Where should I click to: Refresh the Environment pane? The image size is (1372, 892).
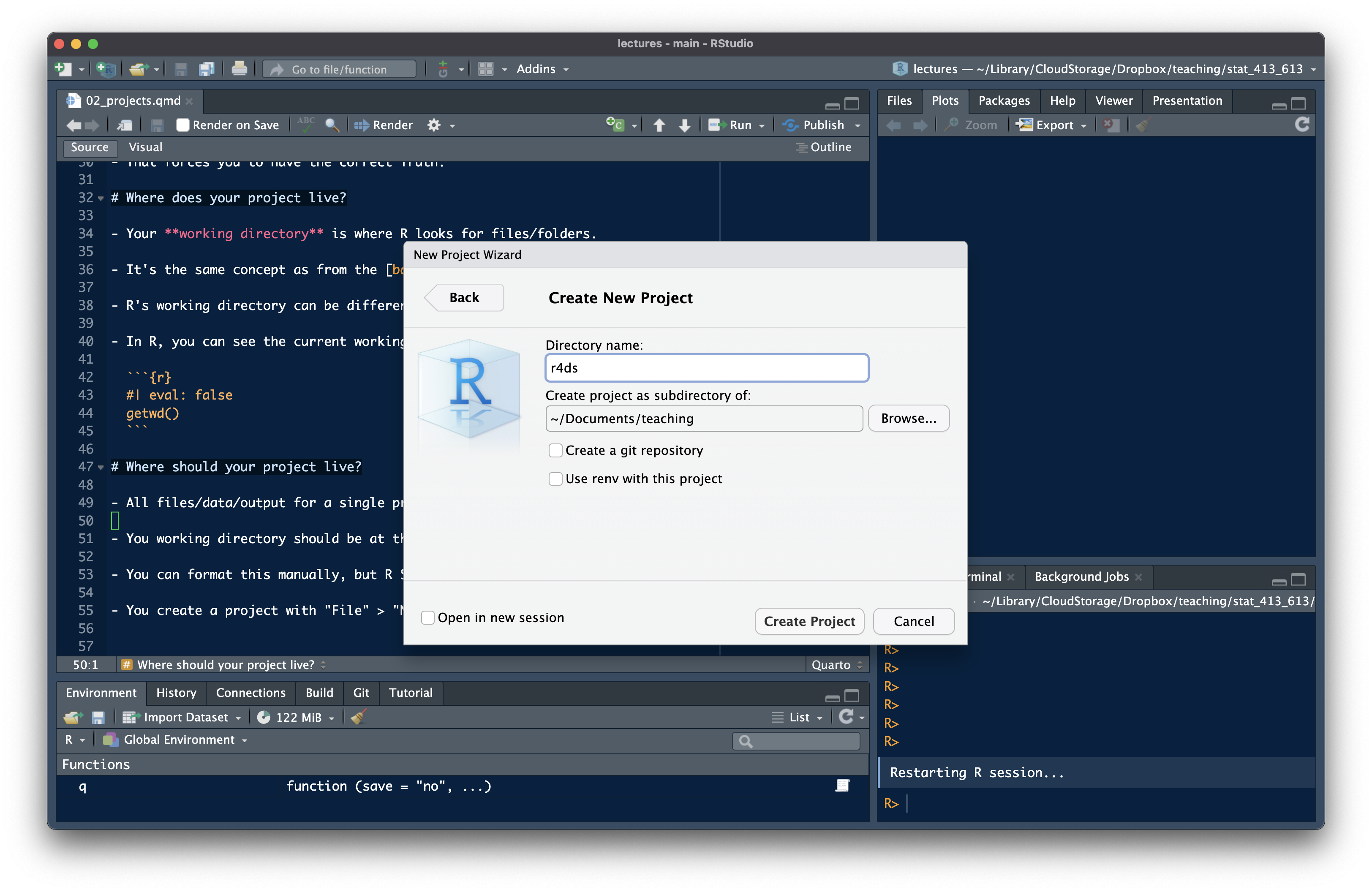coord(846,716)
